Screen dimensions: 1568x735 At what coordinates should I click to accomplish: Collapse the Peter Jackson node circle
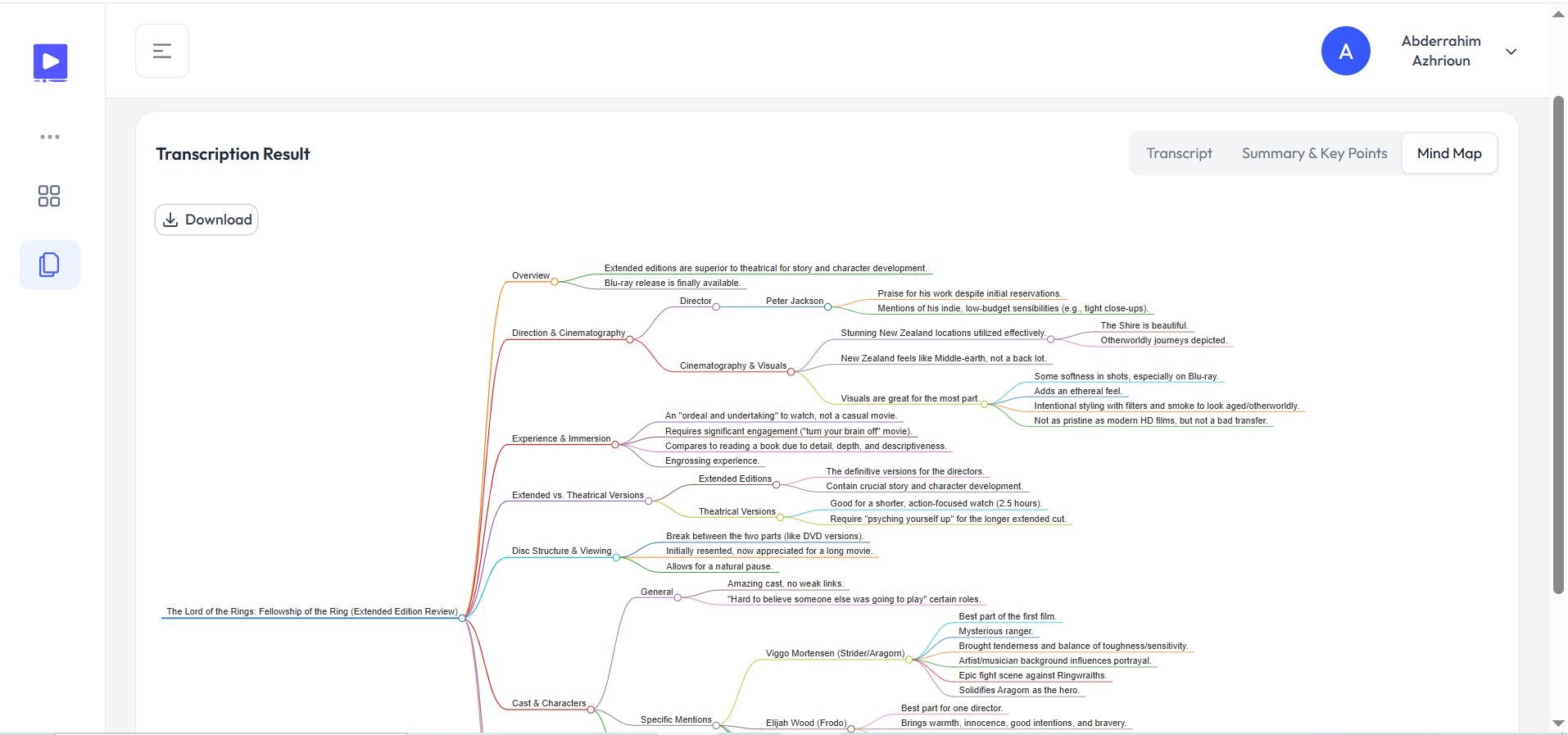[827, 307]
